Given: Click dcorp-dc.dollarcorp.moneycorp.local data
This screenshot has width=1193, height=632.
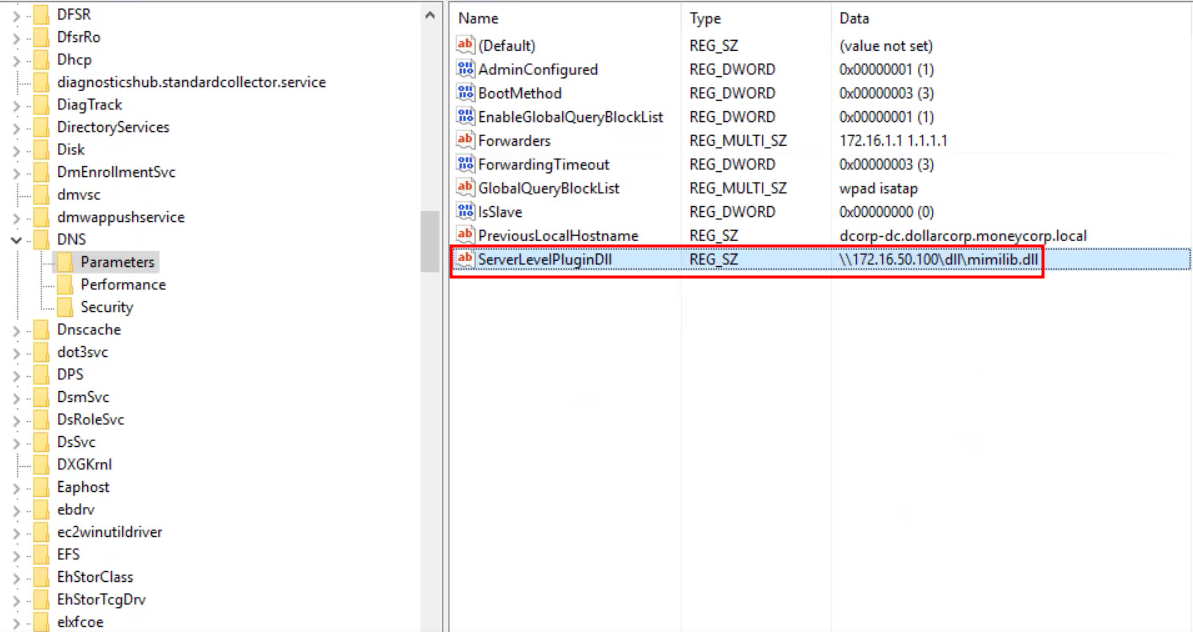Looking at the screenshot, I should (x=962, y=236).
